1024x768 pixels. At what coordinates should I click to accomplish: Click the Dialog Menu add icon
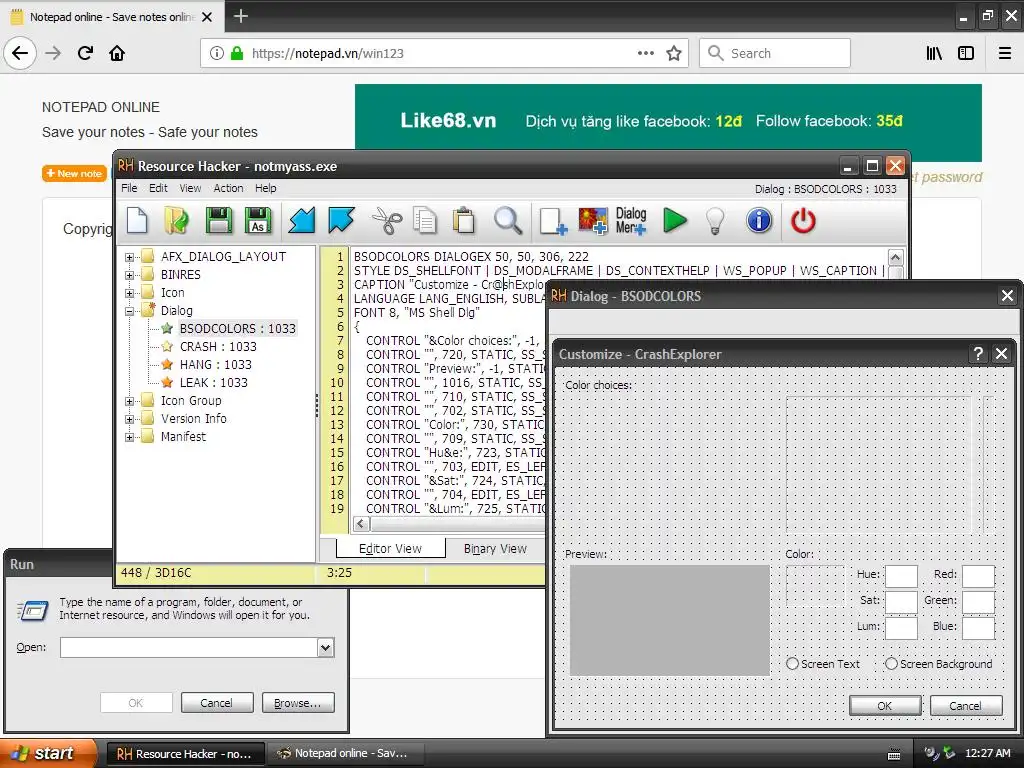click(x=631, y=221)
